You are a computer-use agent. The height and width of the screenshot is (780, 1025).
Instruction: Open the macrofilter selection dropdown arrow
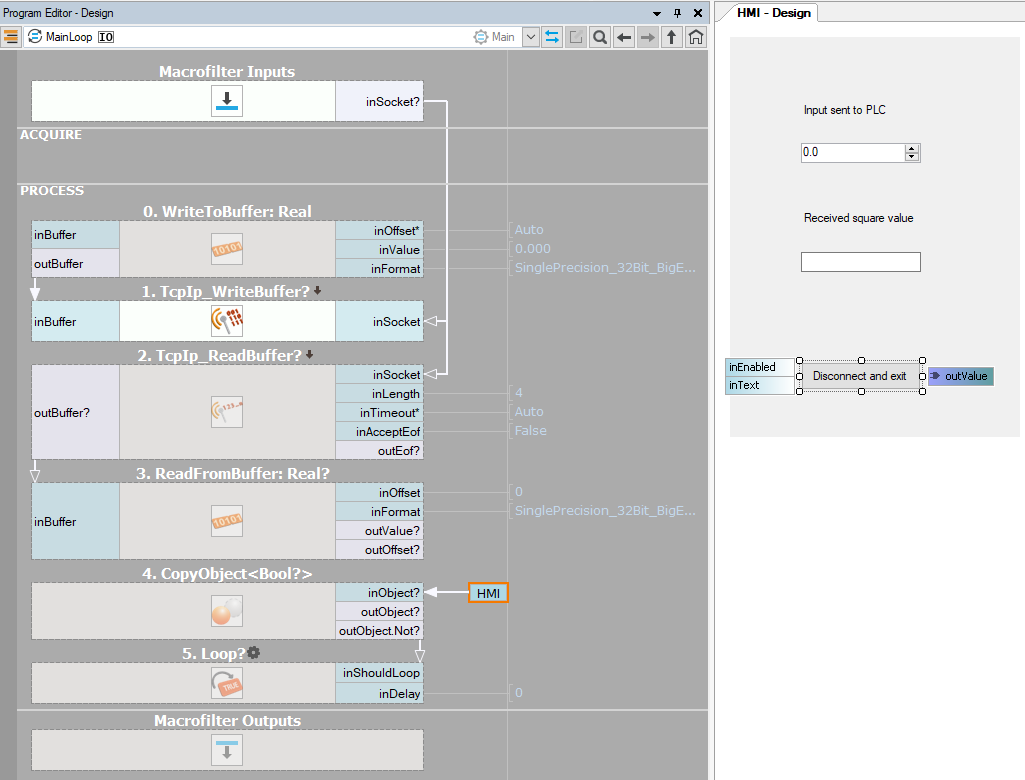pos(530,37)
